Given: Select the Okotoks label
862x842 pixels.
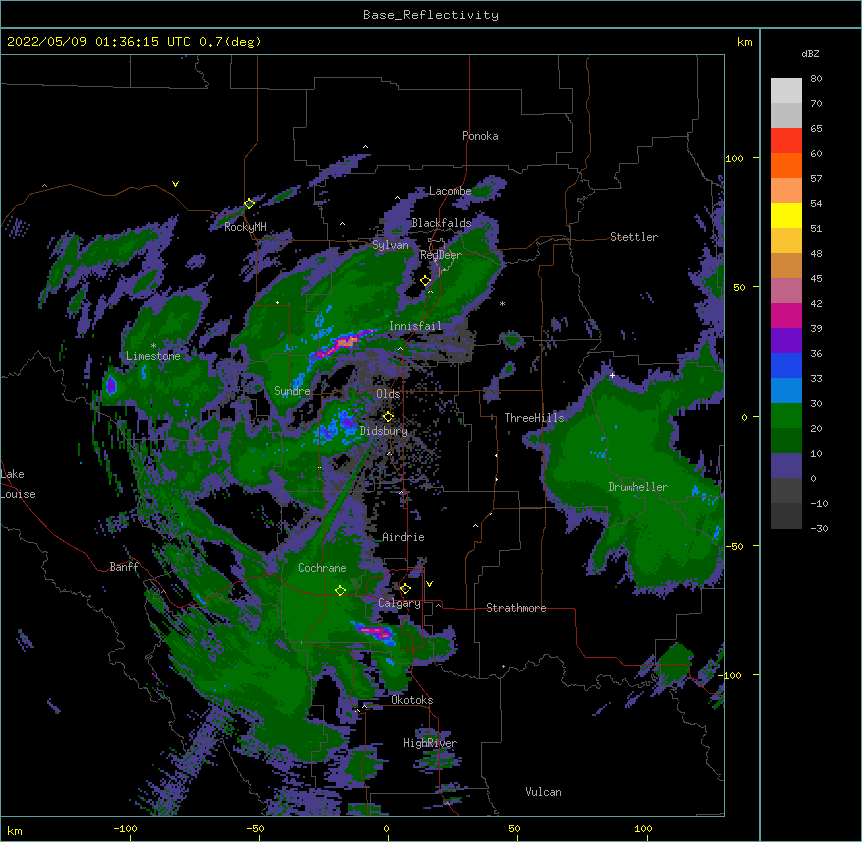Looking at the screenshot, I should point(412,700).
